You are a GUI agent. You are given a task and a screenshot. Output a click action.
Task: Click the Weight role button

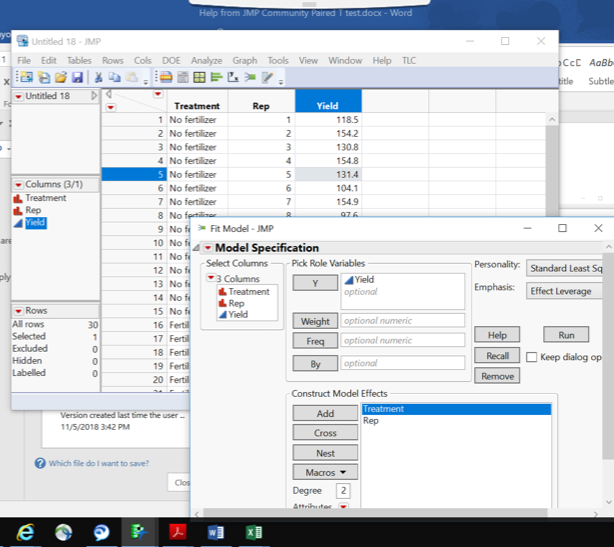coord(315,321)
